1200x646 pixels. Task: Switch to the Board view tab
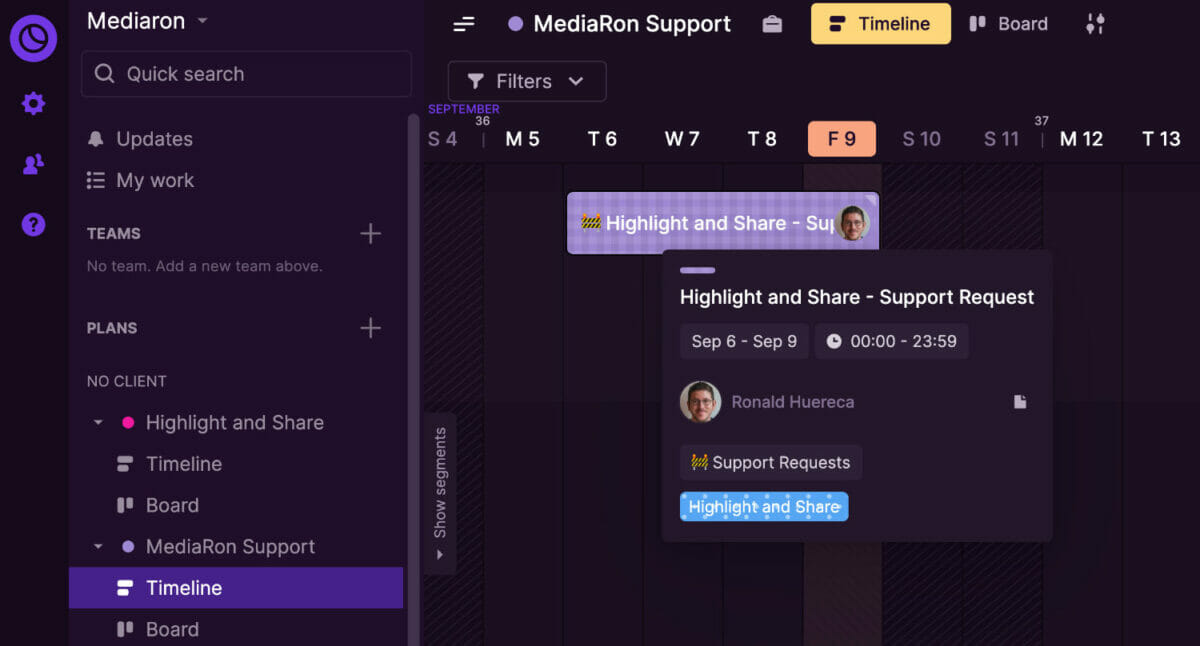point(1008,24)
